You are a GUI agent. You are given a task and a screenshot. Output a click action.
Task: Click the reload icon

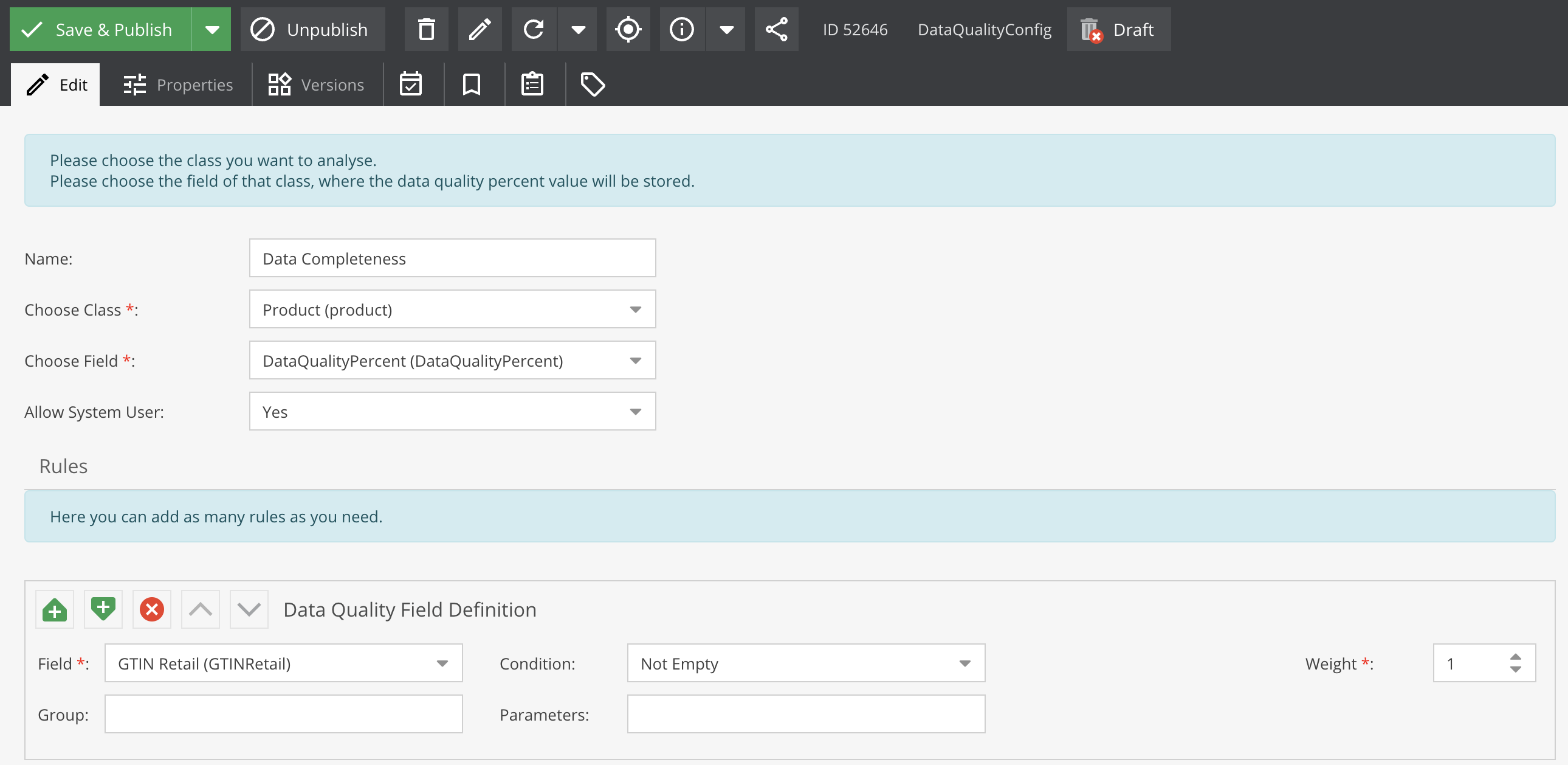[x=534, y=29]
